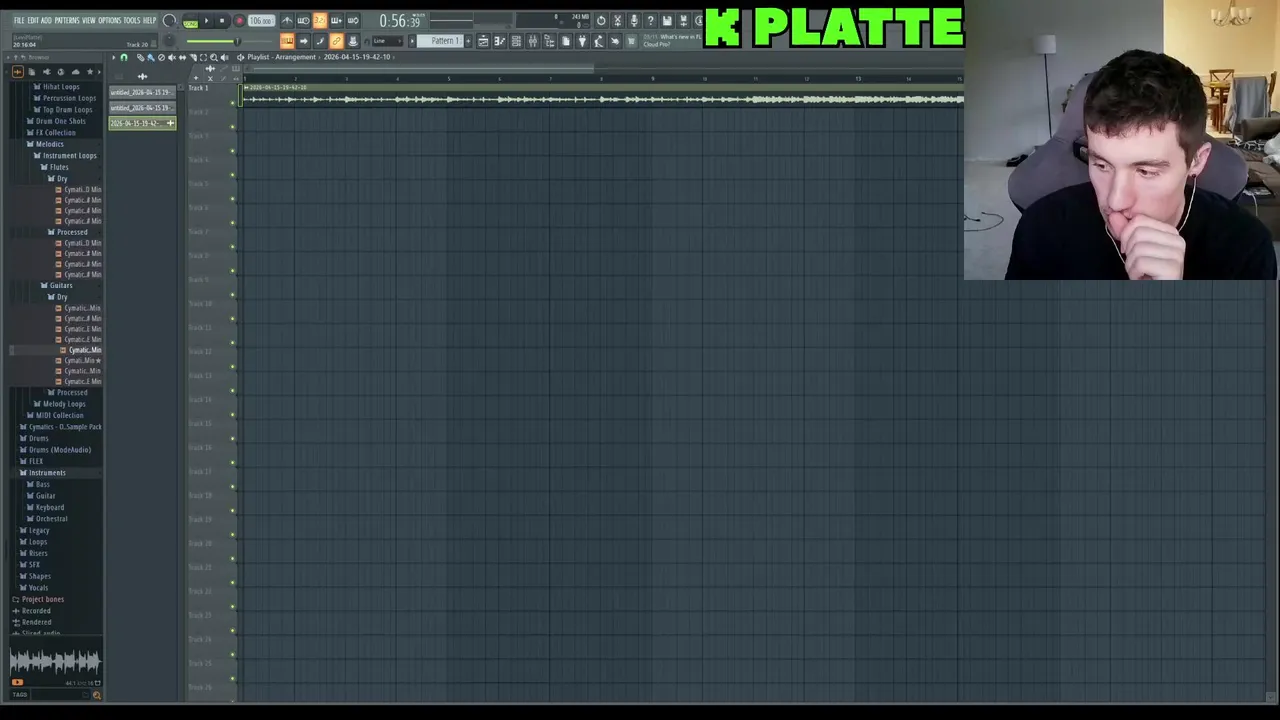Play the sample preview with orange play icon

click(x=17, y=682)
